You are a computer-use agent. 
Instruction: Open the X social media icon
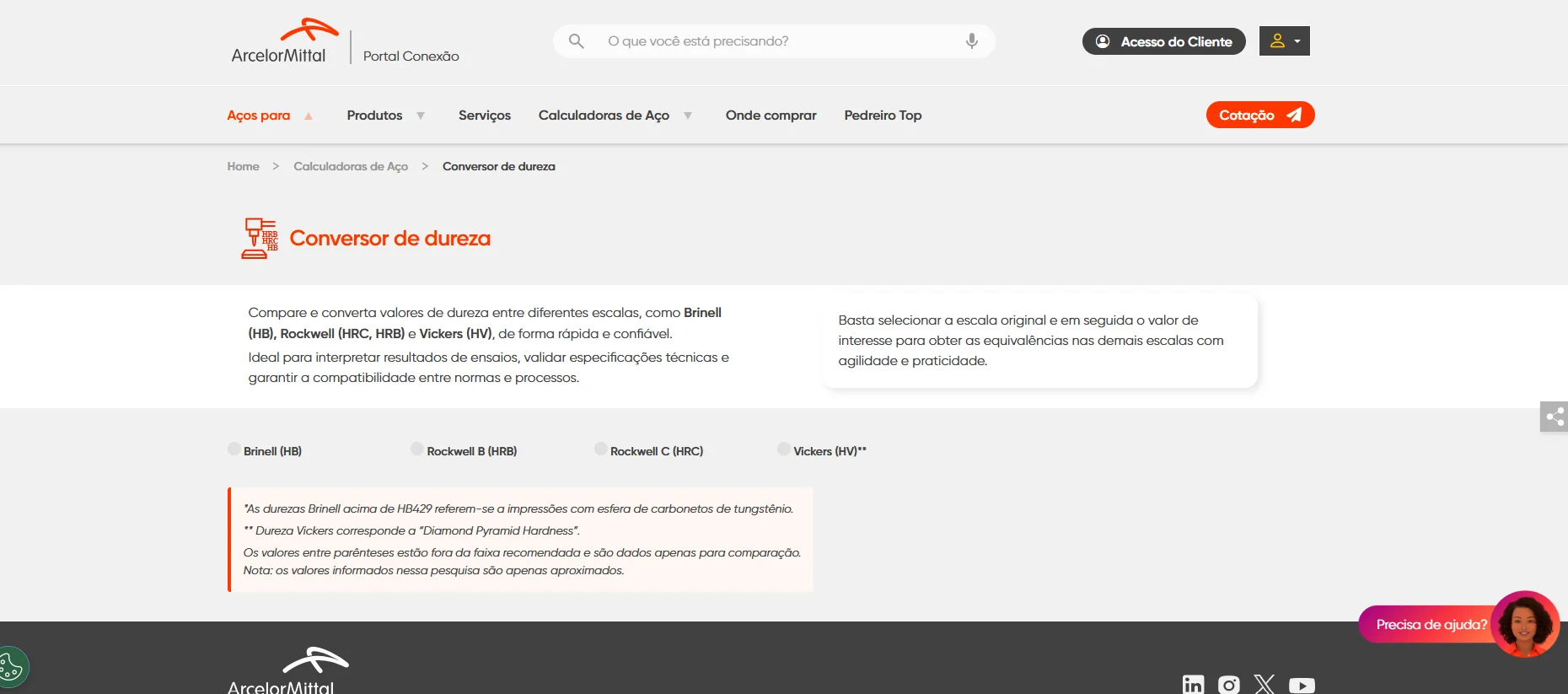1264,685
